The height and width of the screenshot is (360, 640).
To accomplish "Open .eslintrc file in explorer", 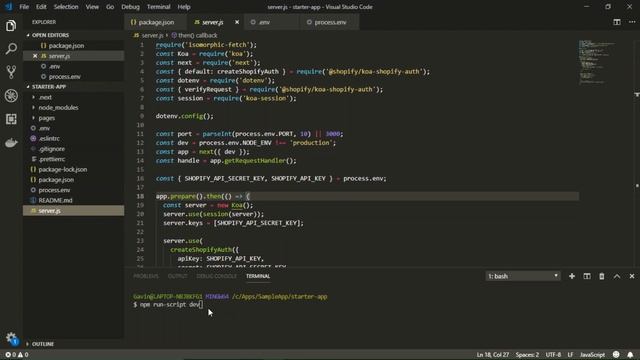I will point(49,138).
